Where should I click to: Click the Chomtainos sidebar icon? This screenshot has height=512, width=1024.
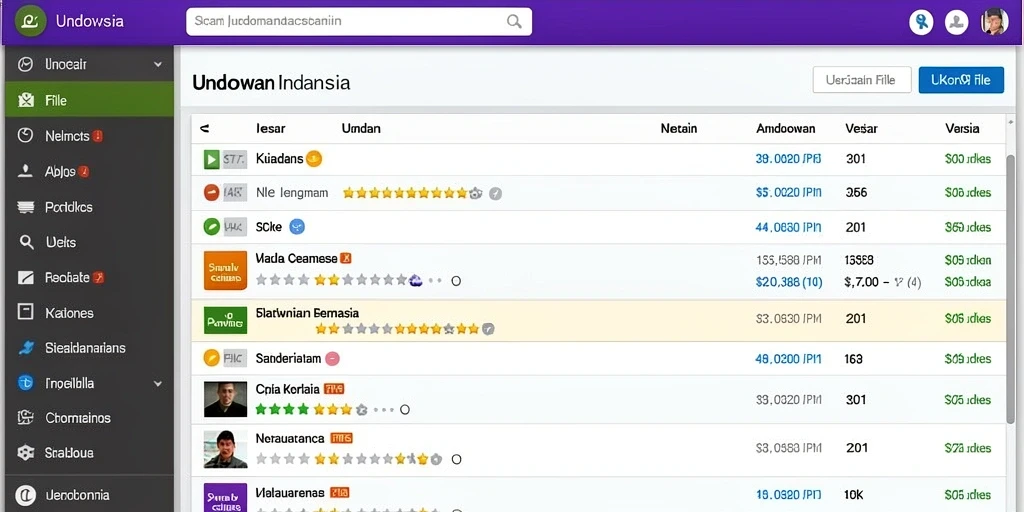25,417
